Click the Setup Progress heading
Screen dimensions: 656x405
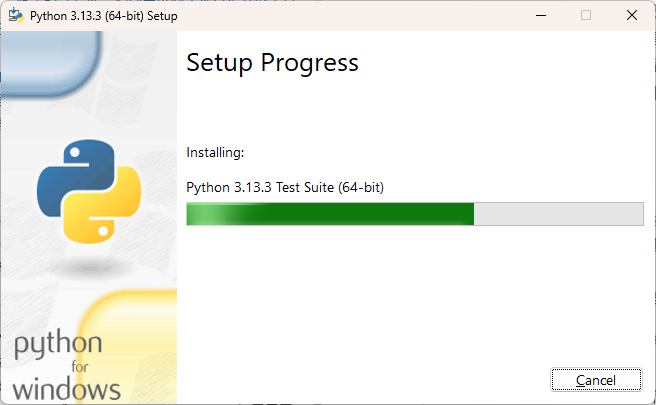click(x=272, y=63)
